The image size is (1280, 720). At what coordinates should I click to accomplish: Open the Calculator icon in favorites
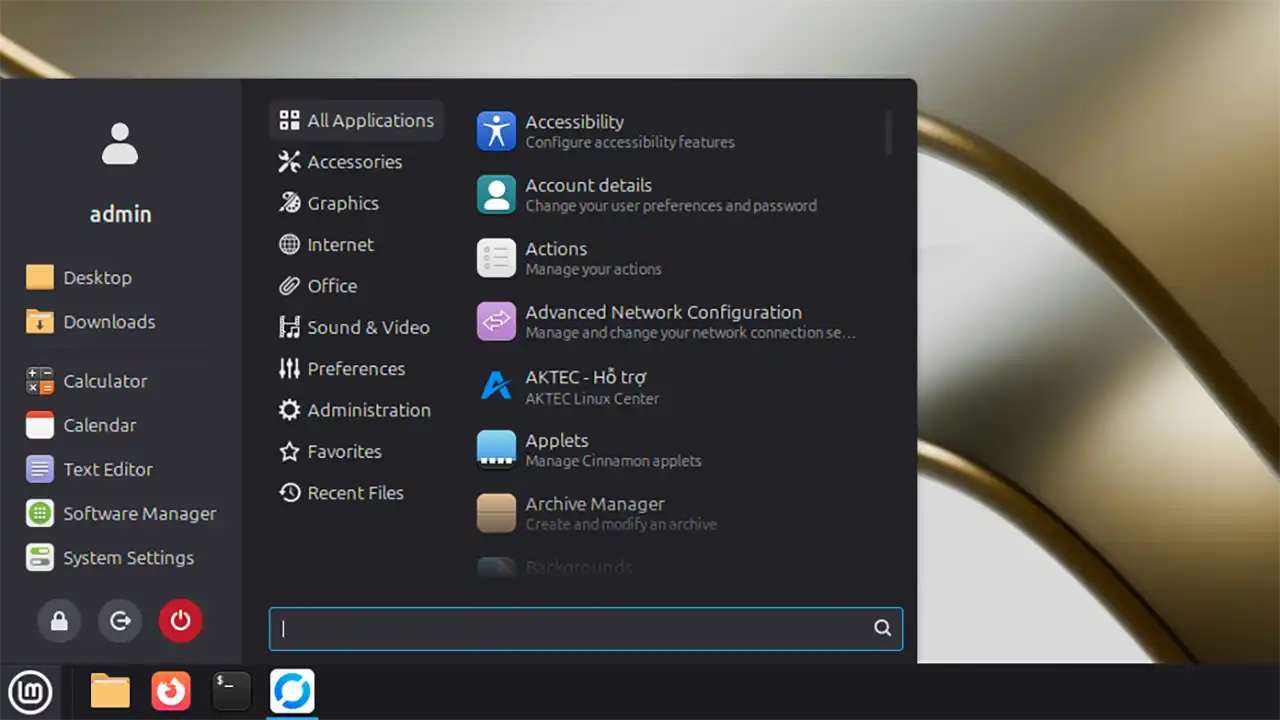point(40,381)
